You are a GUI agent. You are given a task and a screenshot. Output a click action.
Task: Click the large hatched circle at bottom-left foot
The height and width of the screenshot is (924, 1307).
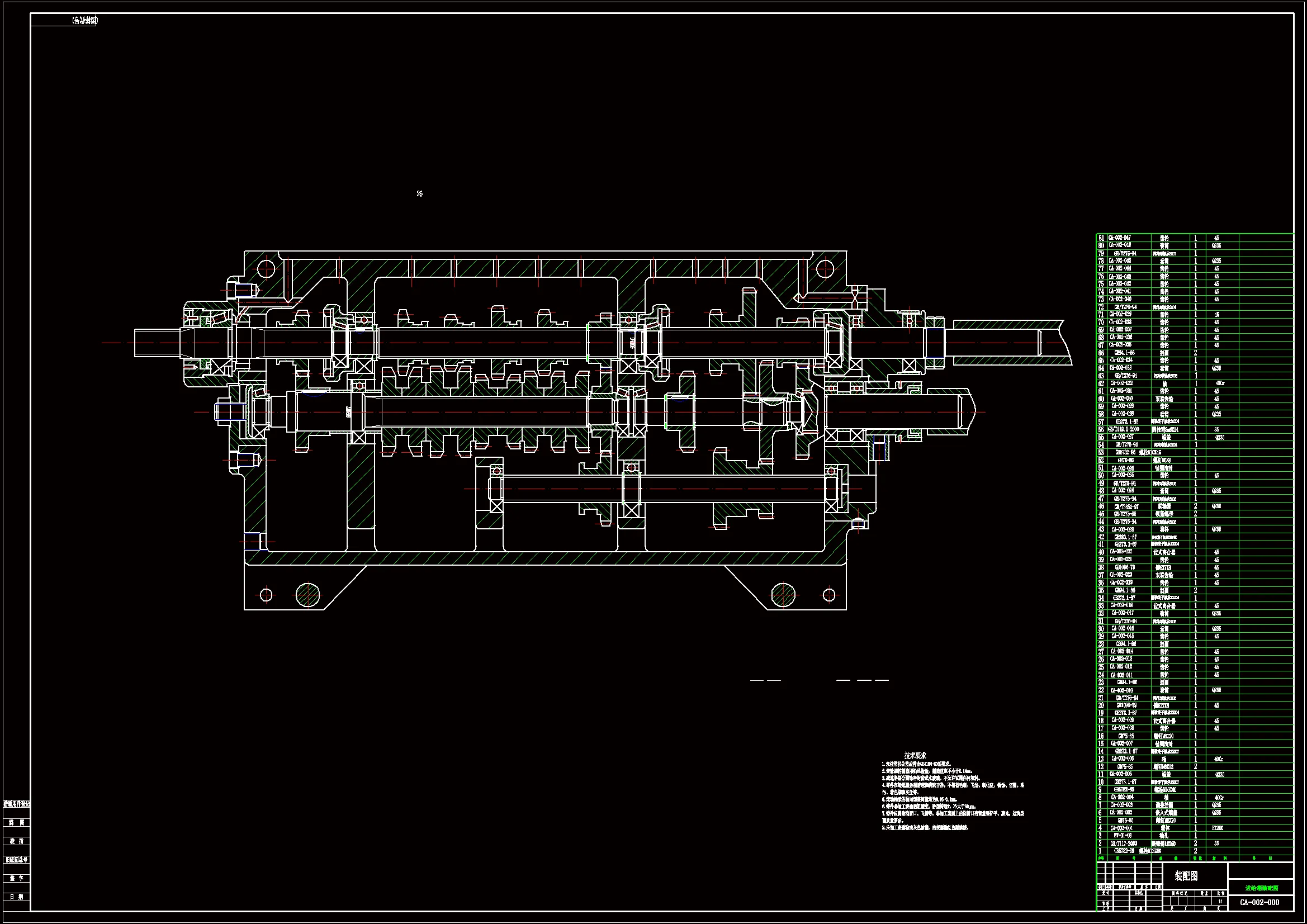pyautogui.click(x=308, y=595)
